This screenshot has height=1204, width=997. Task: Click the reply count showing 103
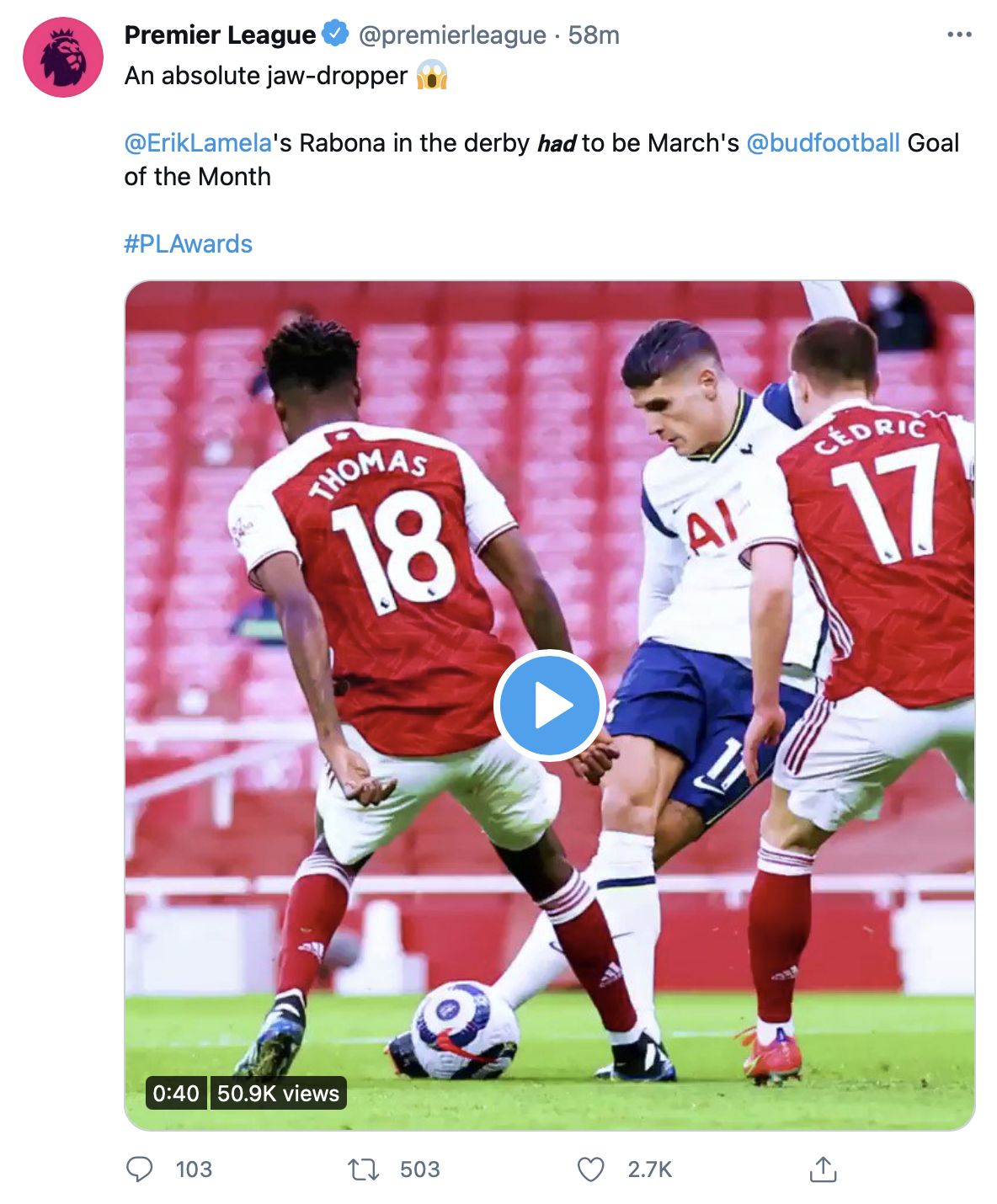point(195,1169)
